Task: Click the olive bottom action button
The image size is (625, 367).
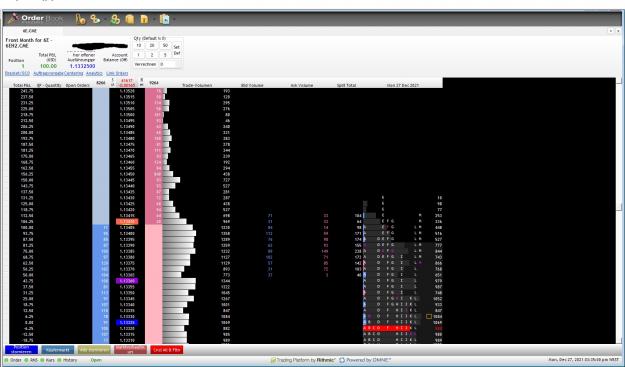Action: coord(94,350)
